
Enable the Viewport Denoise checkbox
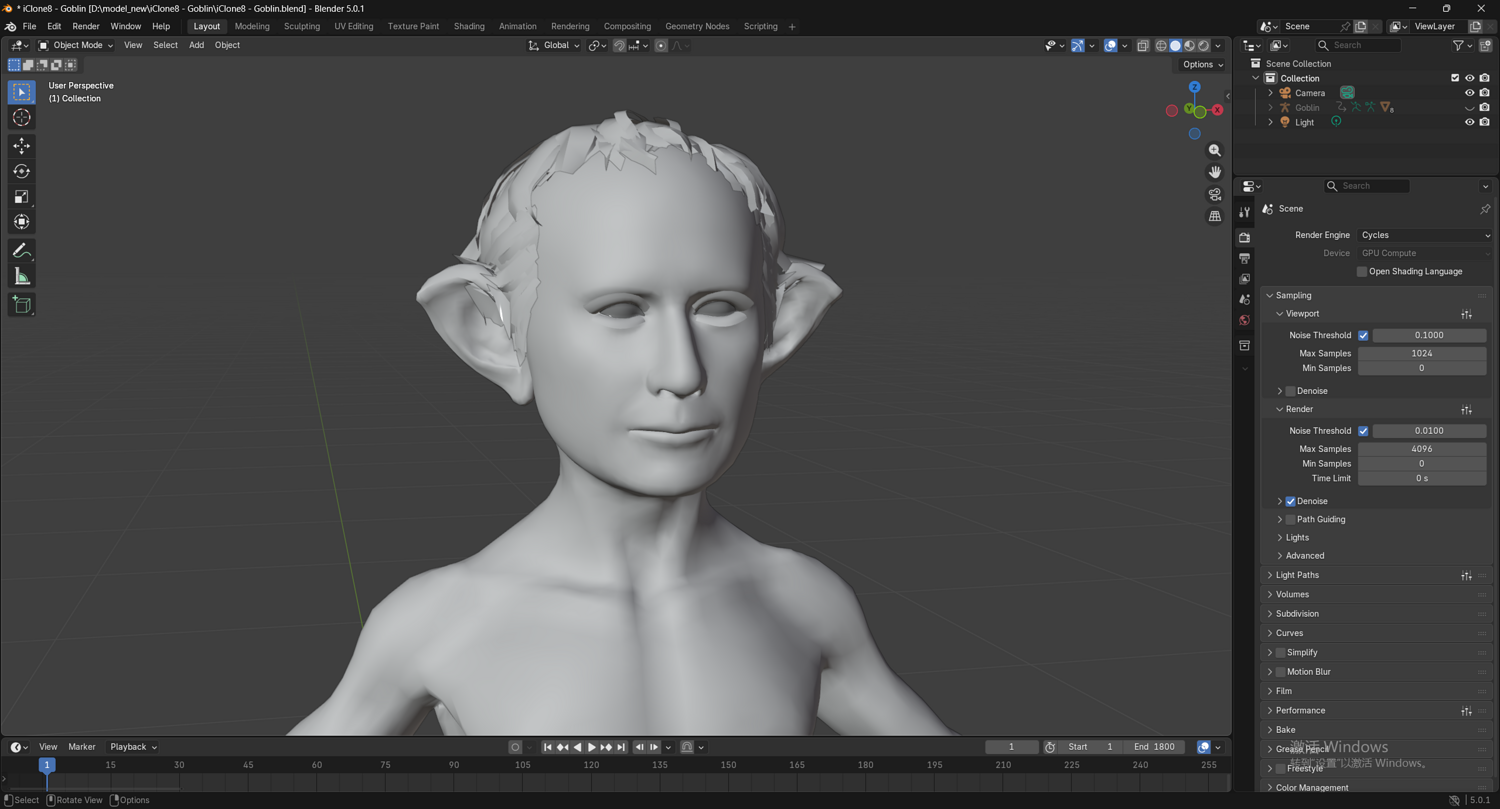(1290, 391)
